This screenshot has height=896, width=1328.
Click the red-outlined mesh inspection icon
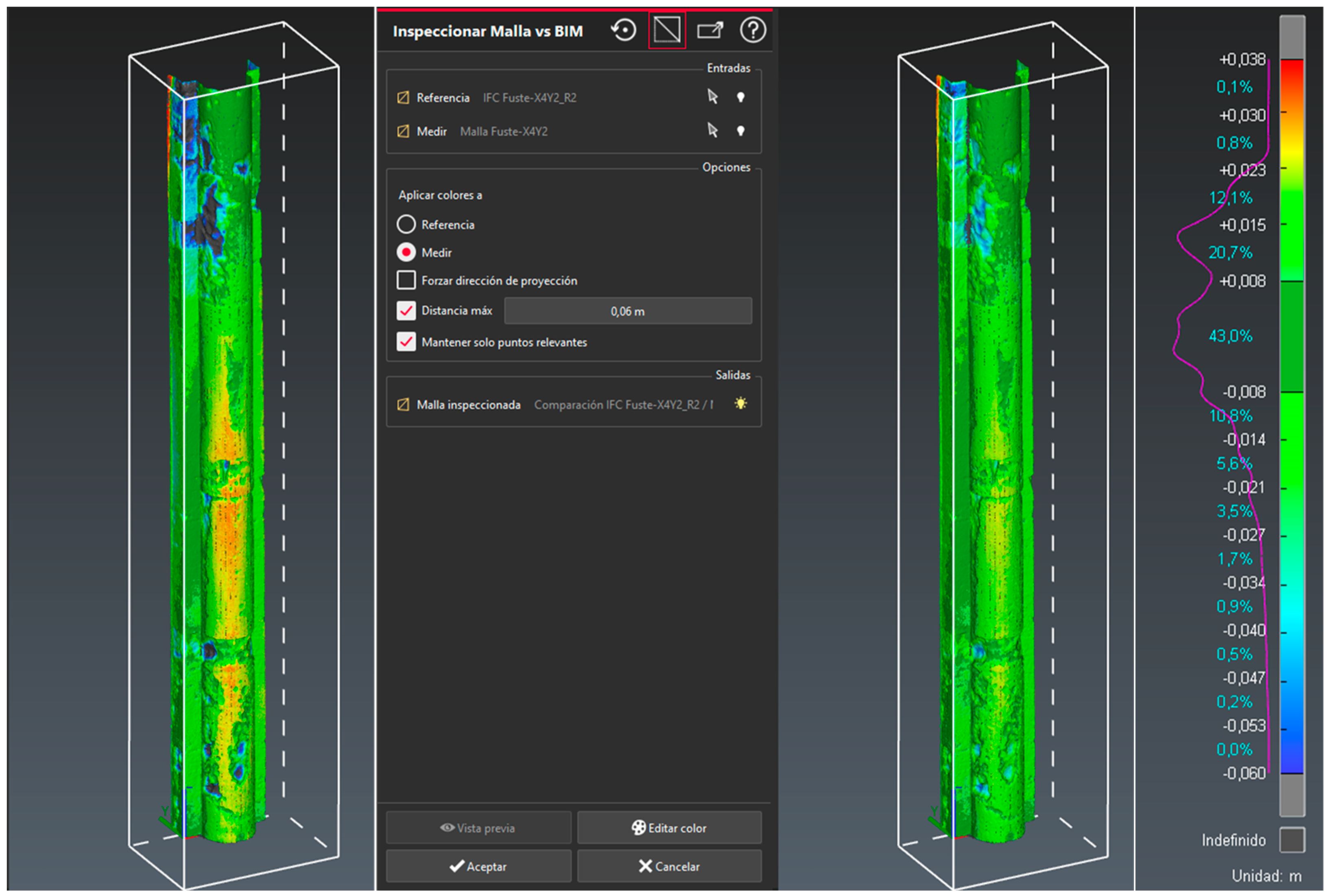tap(667, 30)
